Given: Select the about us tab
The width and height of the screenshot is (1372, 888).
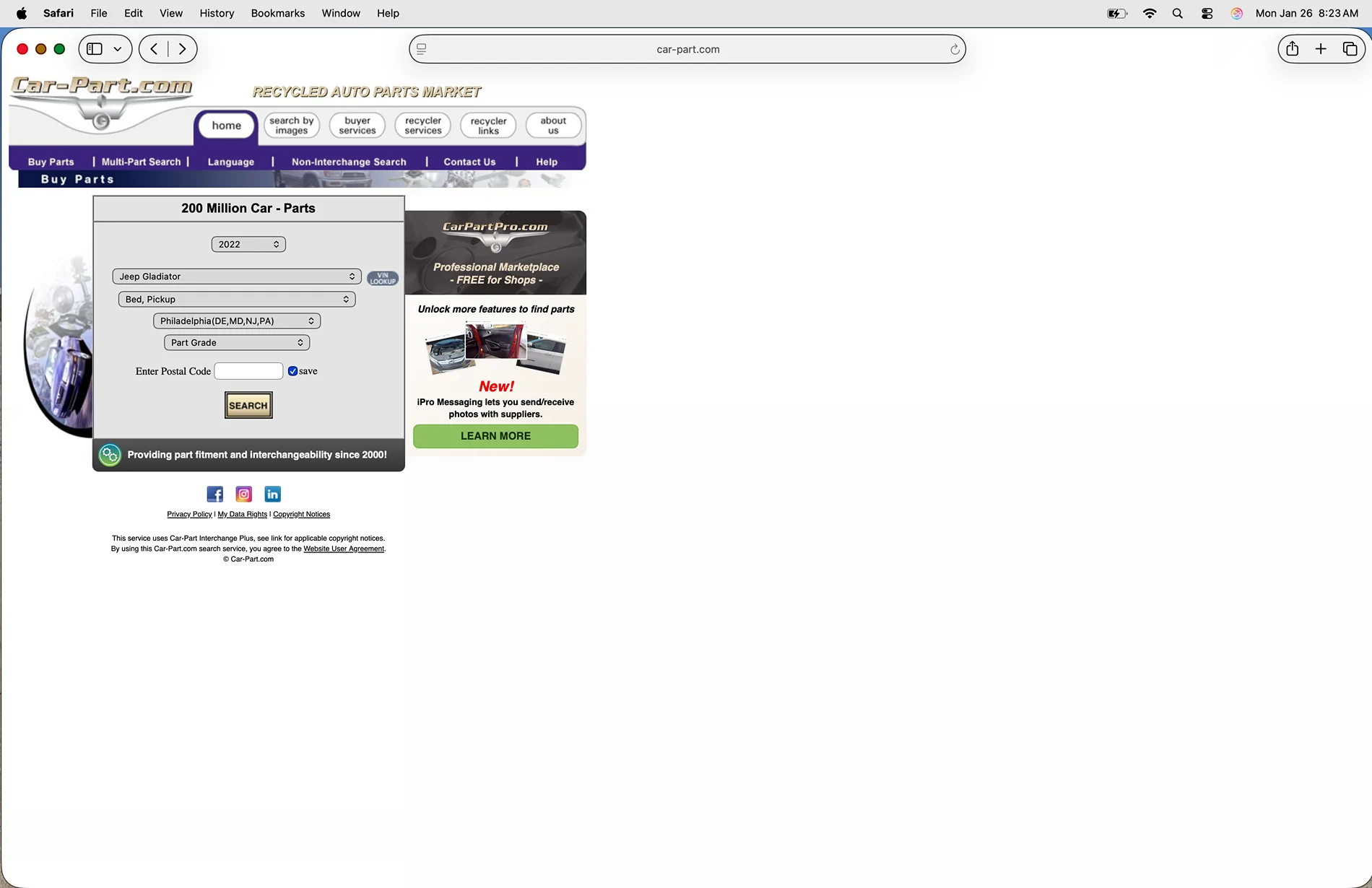Looking at the screenshot, I should click(553, 126).
